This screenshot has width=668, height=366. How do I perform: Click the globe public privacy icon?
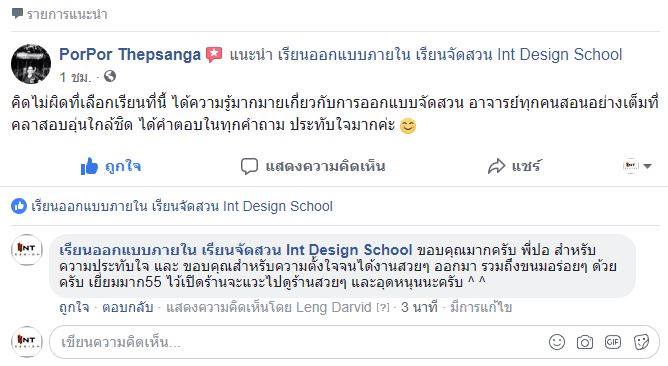[110, 76]
